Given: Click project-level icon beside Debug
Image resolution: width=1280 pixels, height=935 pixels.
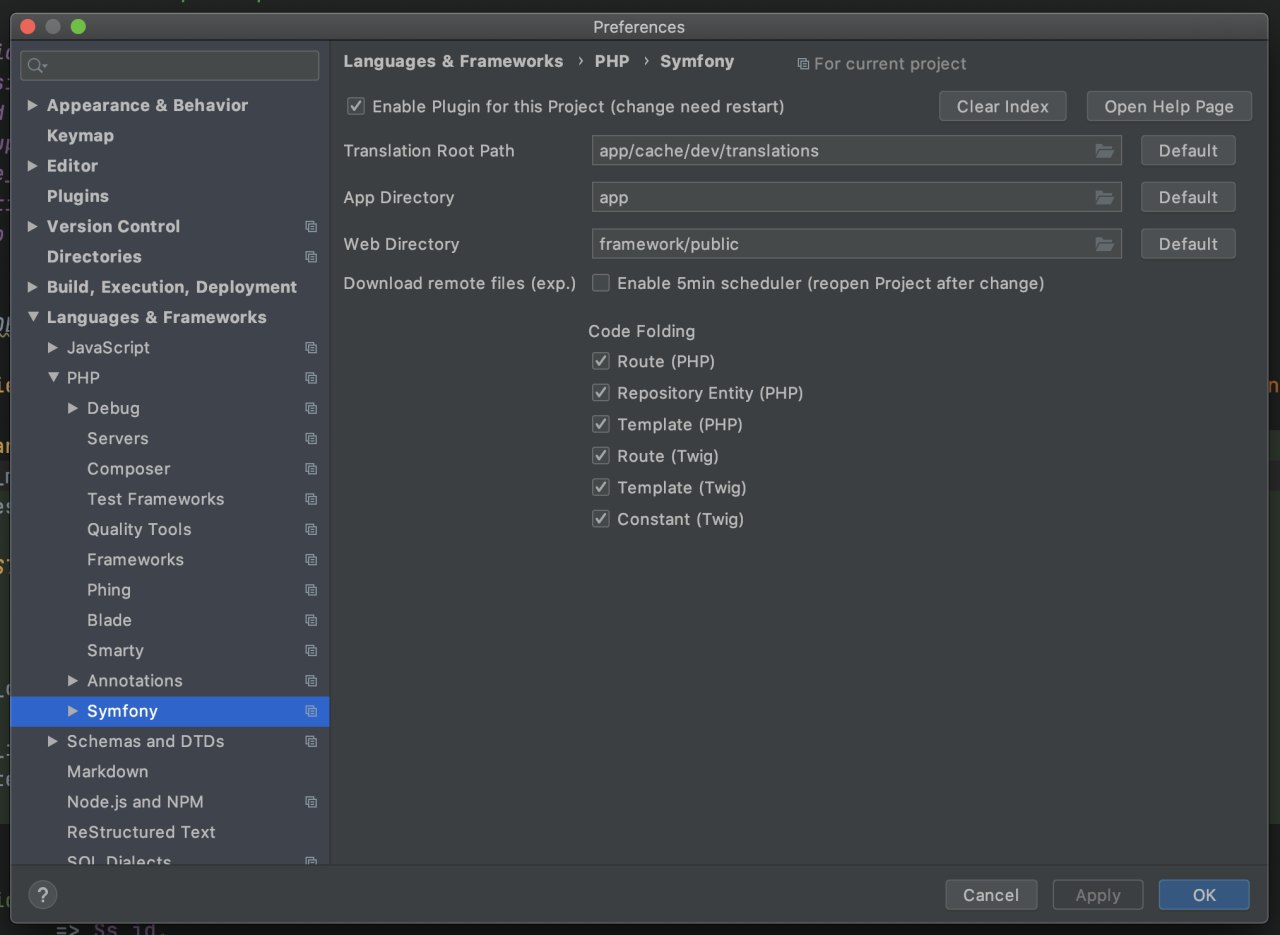Looking at the screenshot, I should point(311,408).
